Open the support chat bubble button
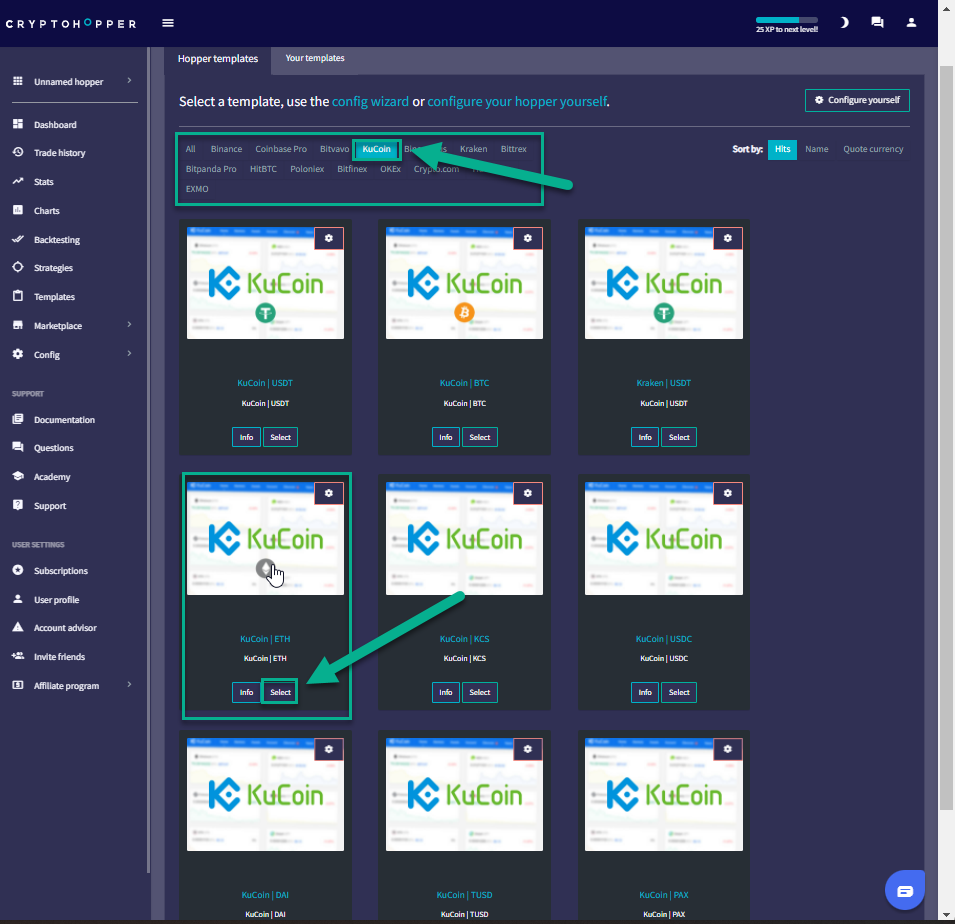Viewport: 955px width, 924px height. tap(905, 889)
